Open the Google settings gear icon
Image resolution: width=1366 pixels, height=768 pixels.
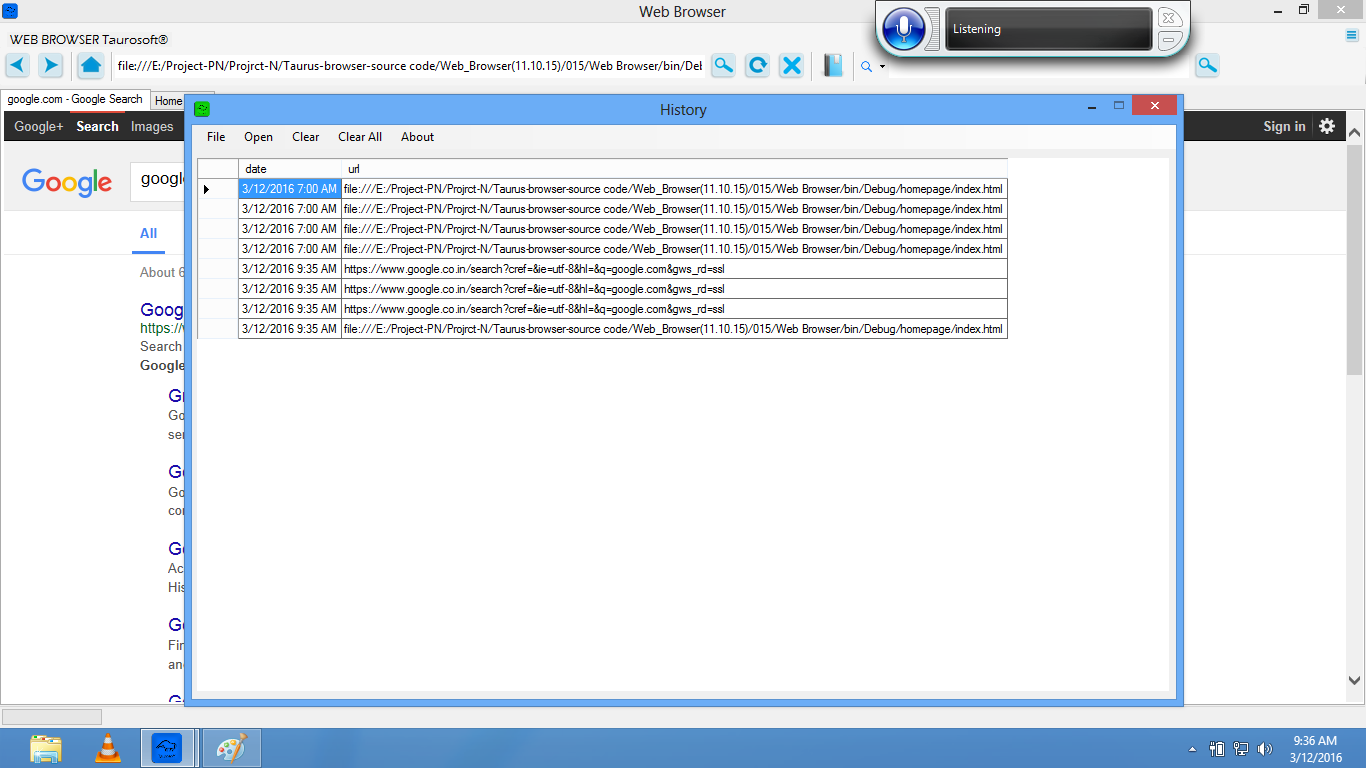[1327, 126]
